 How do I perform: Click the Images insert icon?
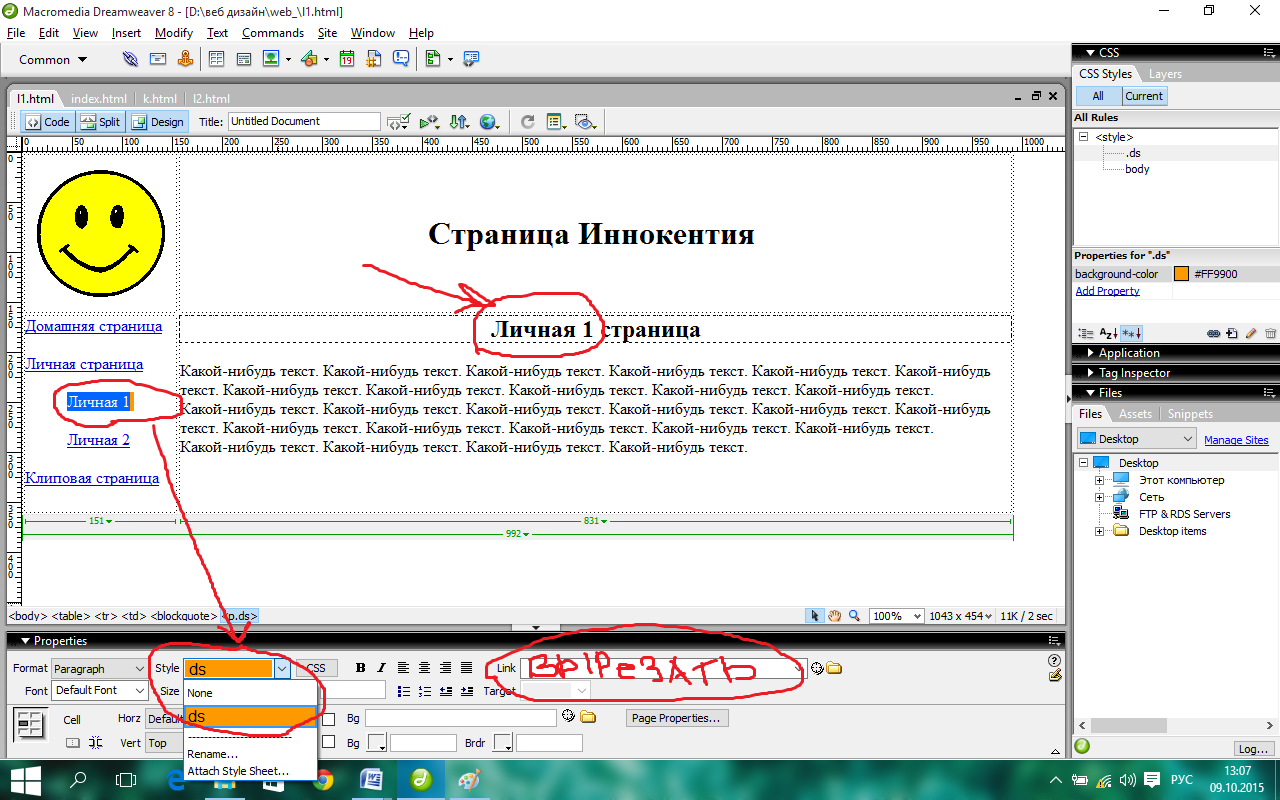pos(271,59)
